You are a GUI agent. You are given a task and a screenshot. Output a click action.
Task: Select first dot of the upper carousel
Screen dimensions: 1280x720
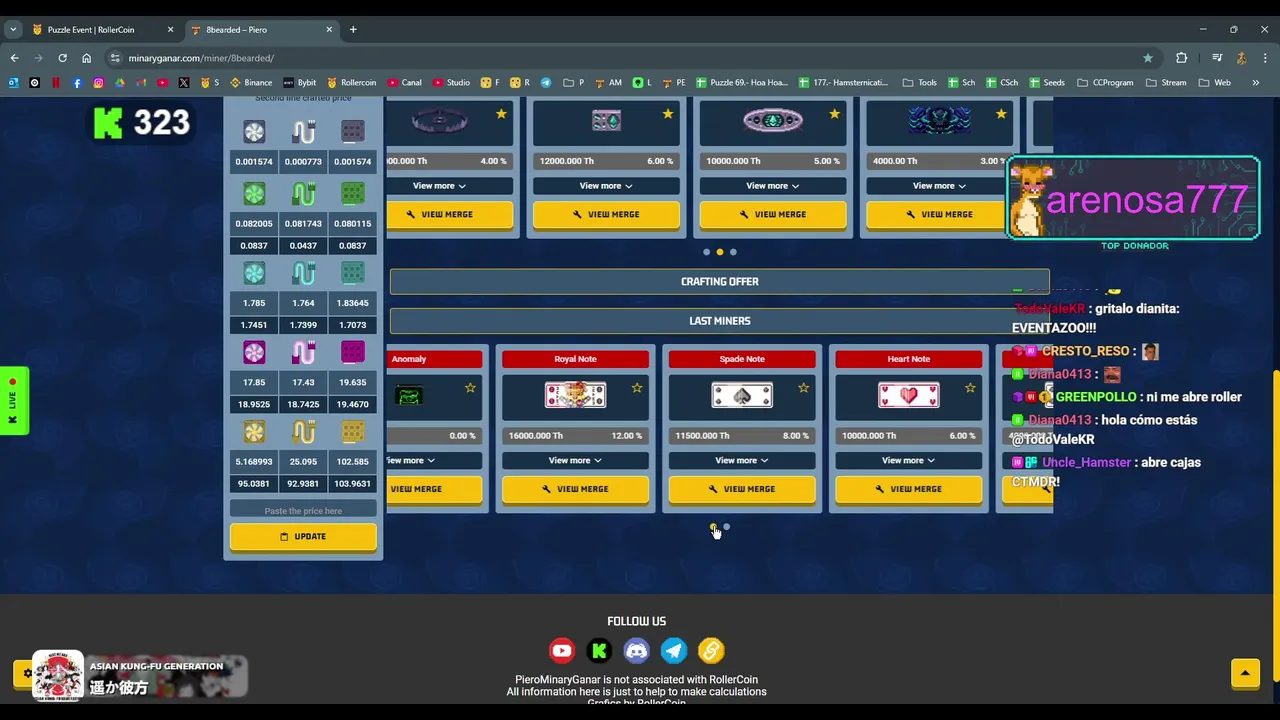coord(706,252)
